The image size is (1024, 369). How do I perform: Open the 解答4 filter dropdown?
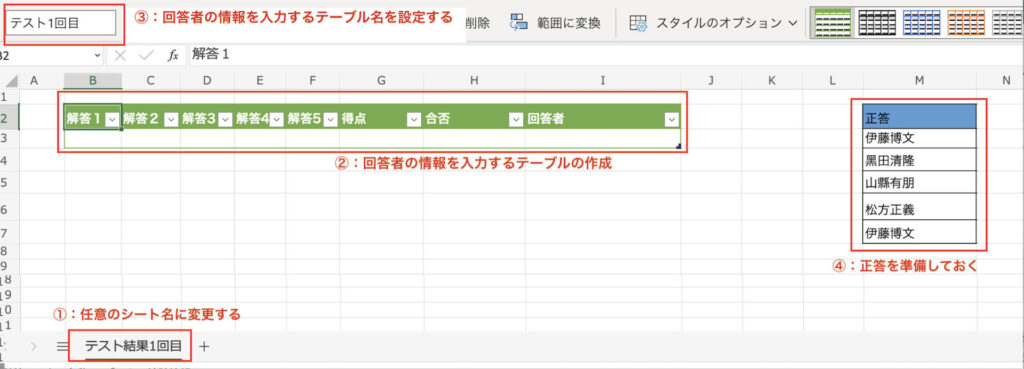coord(277,119)
